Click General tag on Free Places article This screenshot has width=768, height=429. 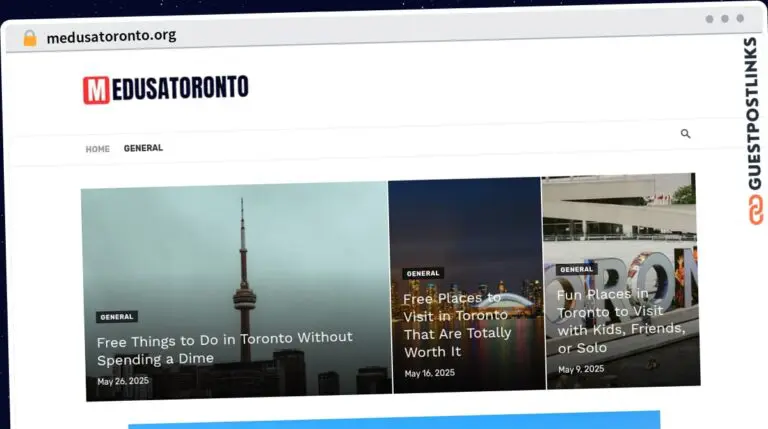tap(423, 273)
